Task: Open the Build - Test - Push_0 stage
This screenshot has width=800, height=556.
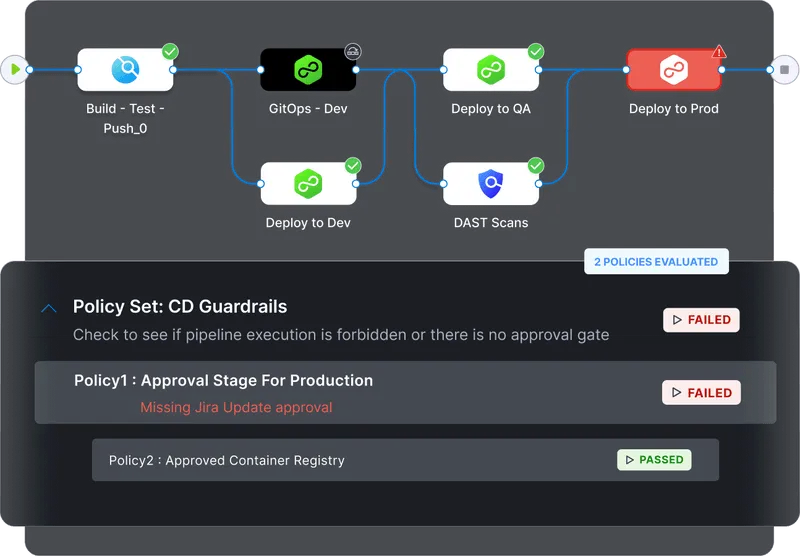Action: [x=125, y=70]
